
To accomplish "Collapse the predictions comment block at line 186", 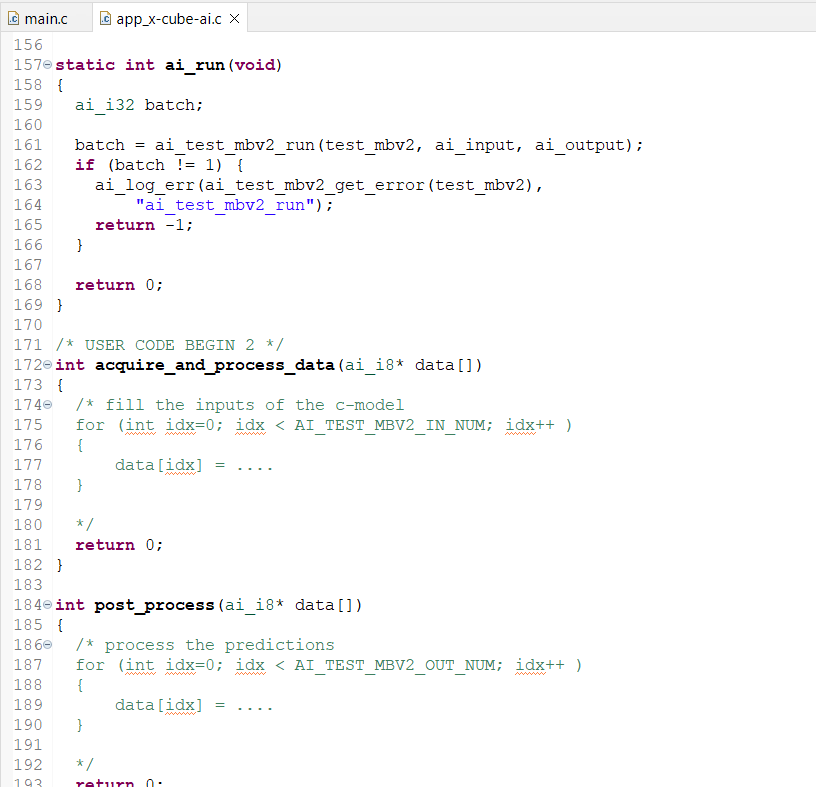I will click(x=45, y=645).
